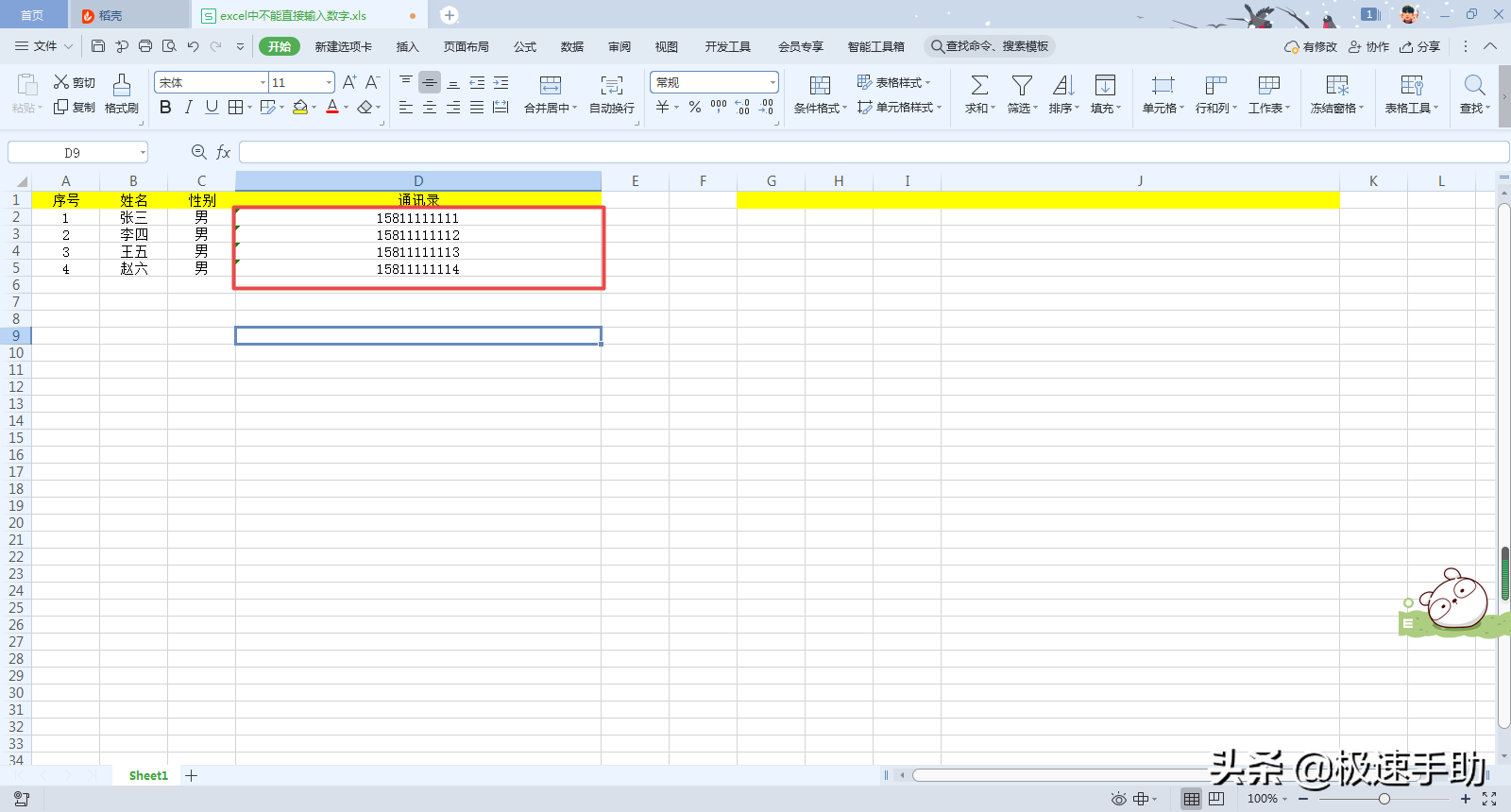Viewport: 1511px width, 812px height.
Task: Switch to the Insert (插入) ribbon tab
Action: click(407, 46)
